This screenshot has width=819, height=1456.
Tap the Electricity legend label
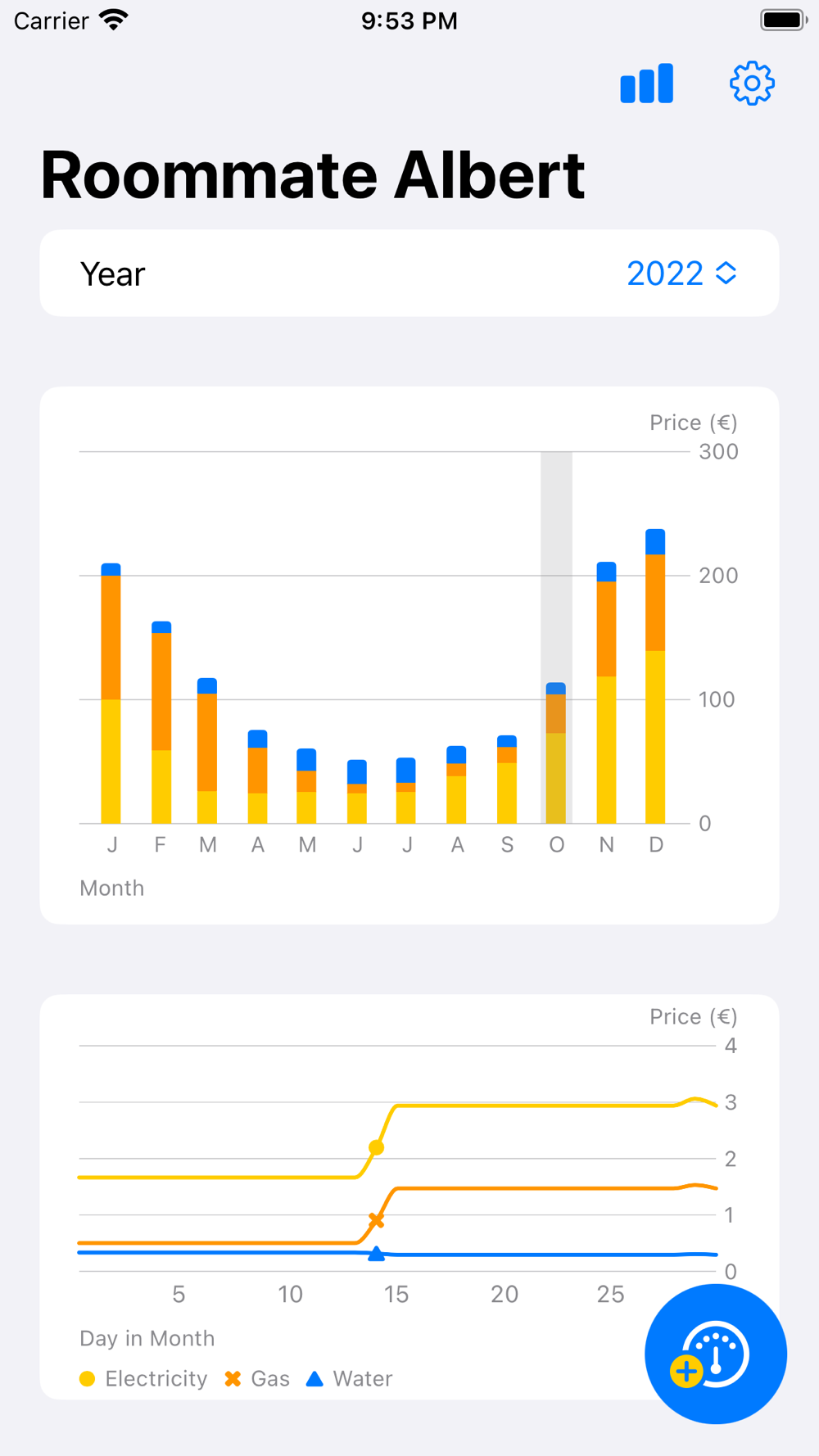156,1379
